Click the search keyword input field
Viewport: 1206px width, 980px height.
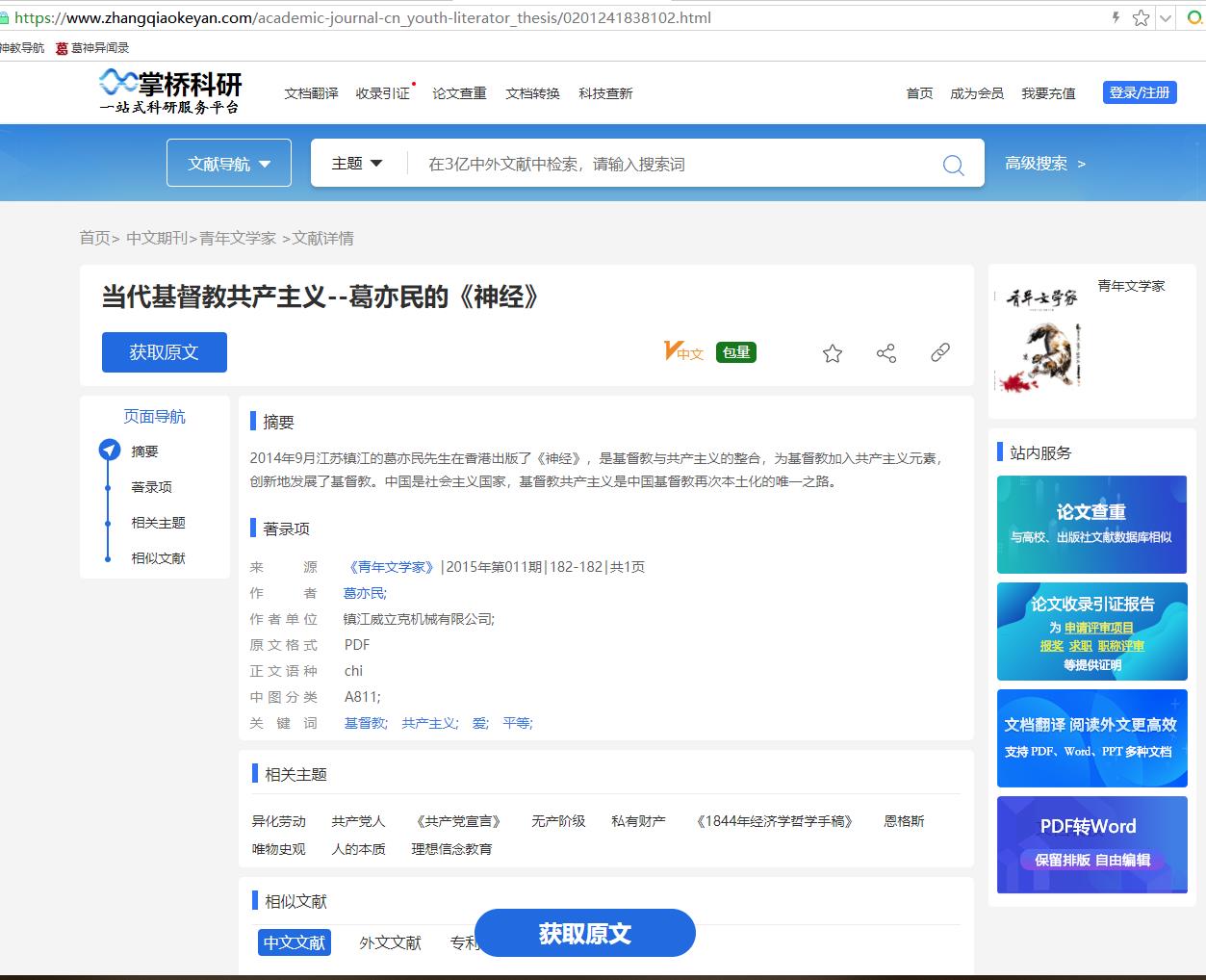(x=674, y=165)
